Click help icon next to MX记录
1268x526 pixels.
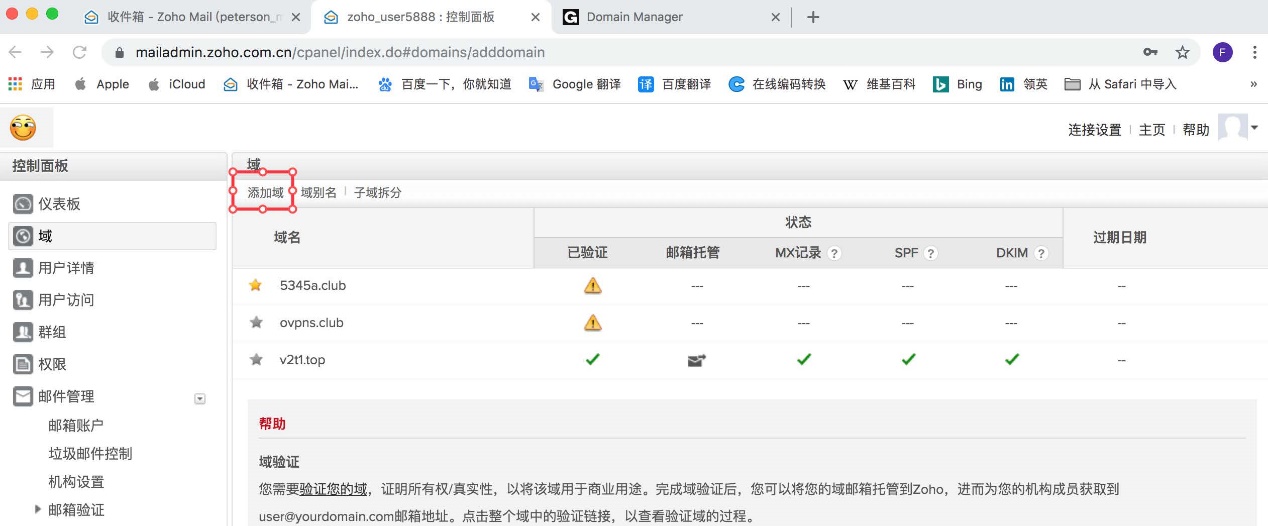[834, 254]
